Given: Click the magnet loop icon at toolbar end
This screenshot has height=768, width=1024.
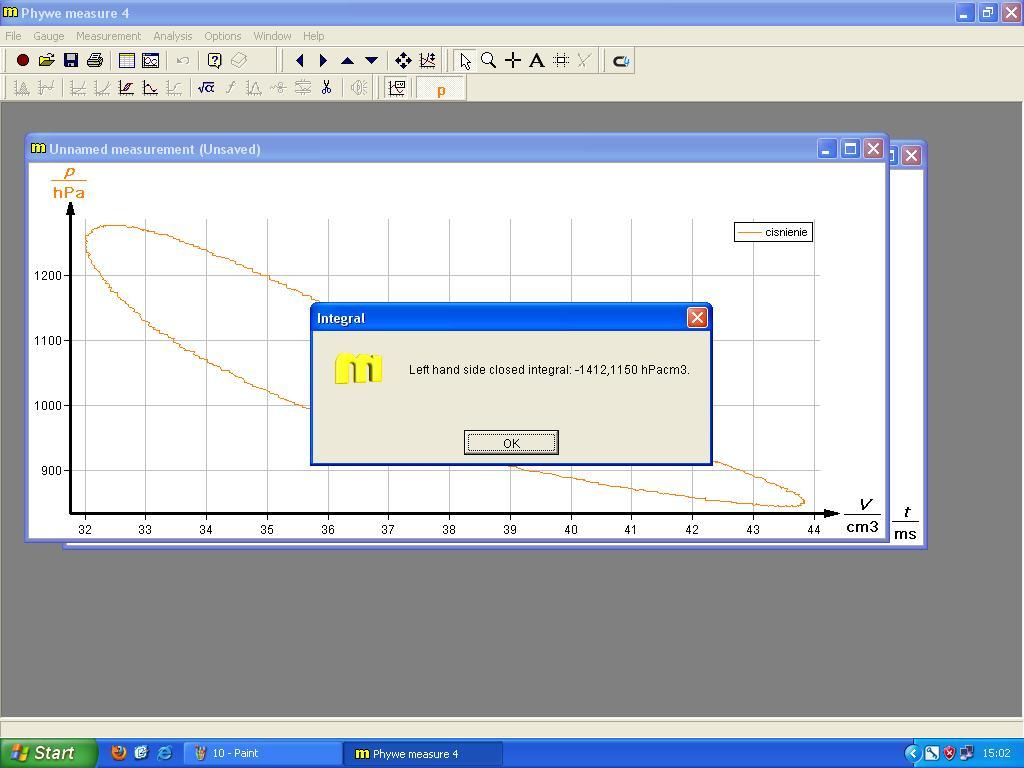Looking at the screenshot, I should coord(620,61).
